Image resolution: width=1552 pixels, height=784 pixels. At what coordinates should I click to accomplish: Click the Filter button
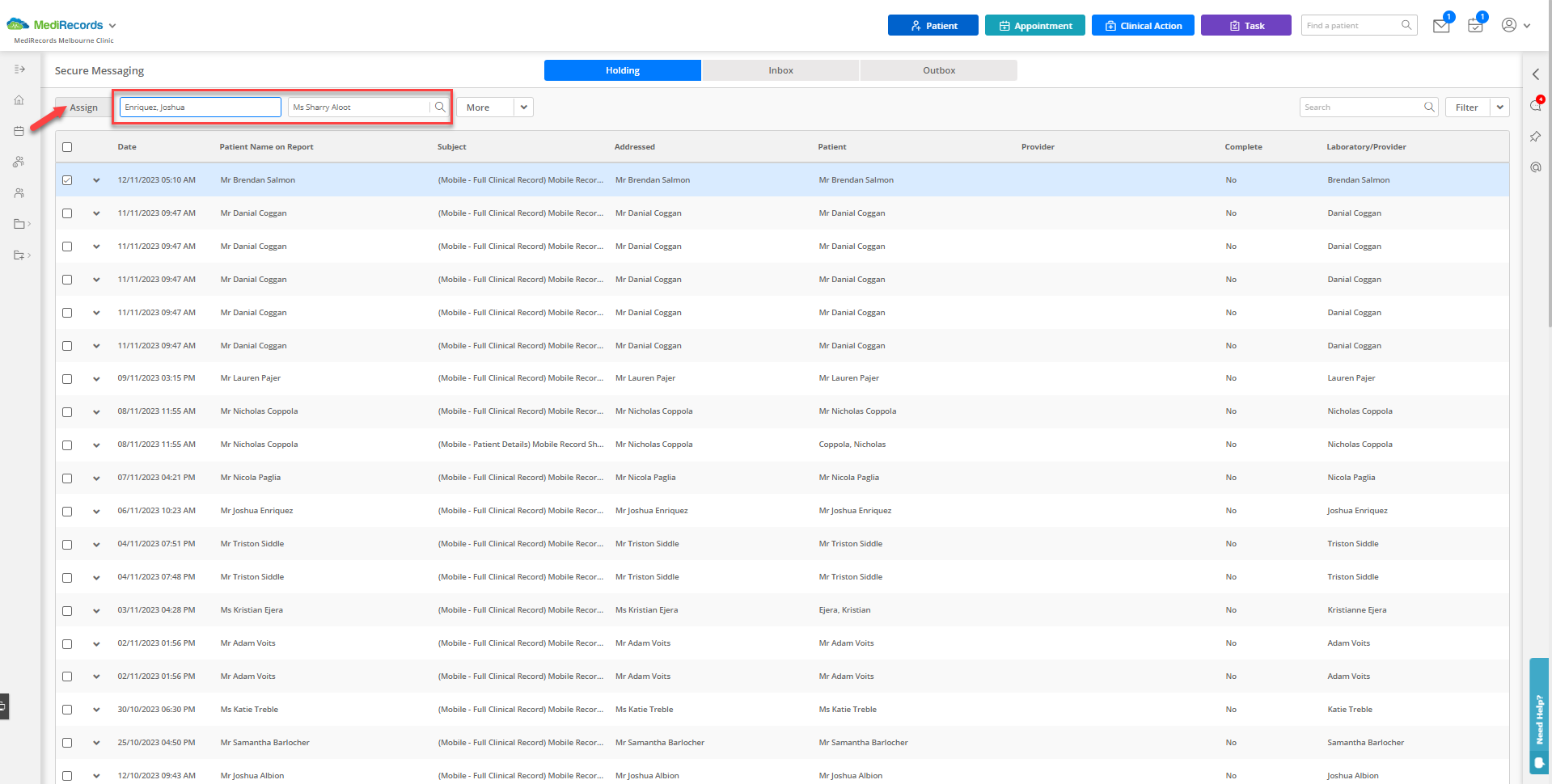pos(1467,107)
